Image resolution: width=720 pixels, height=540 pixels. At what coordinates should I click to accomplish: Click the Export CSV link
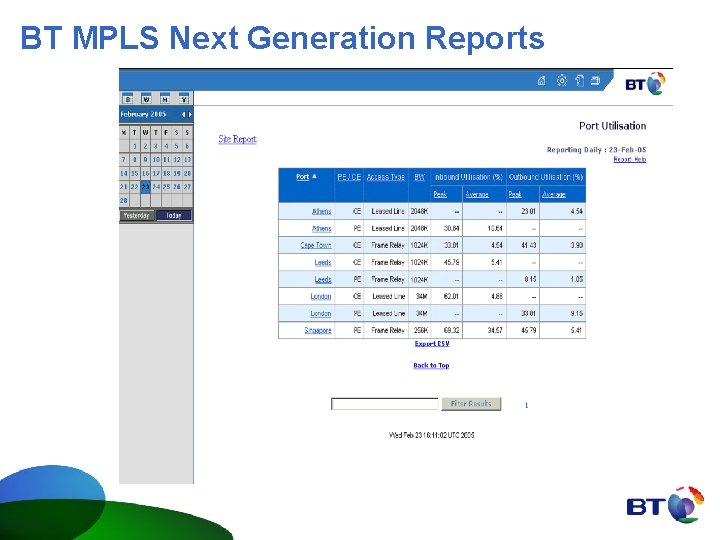(432, 343)
